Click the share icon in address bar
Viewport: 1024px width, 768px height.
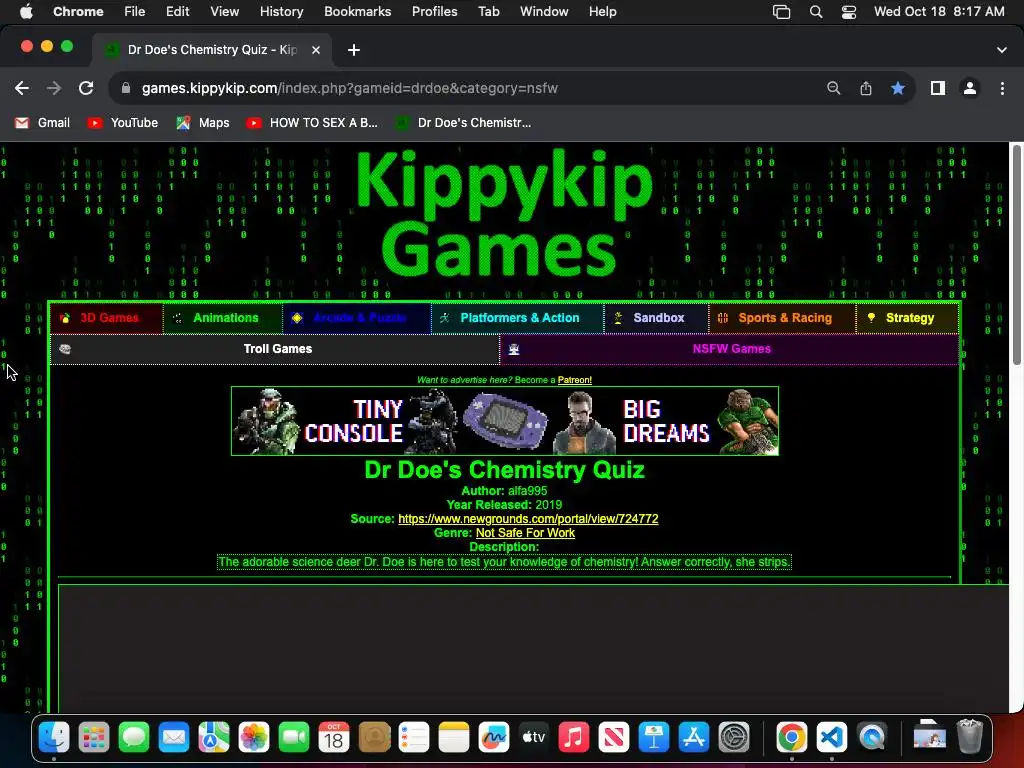coord(866,88)
